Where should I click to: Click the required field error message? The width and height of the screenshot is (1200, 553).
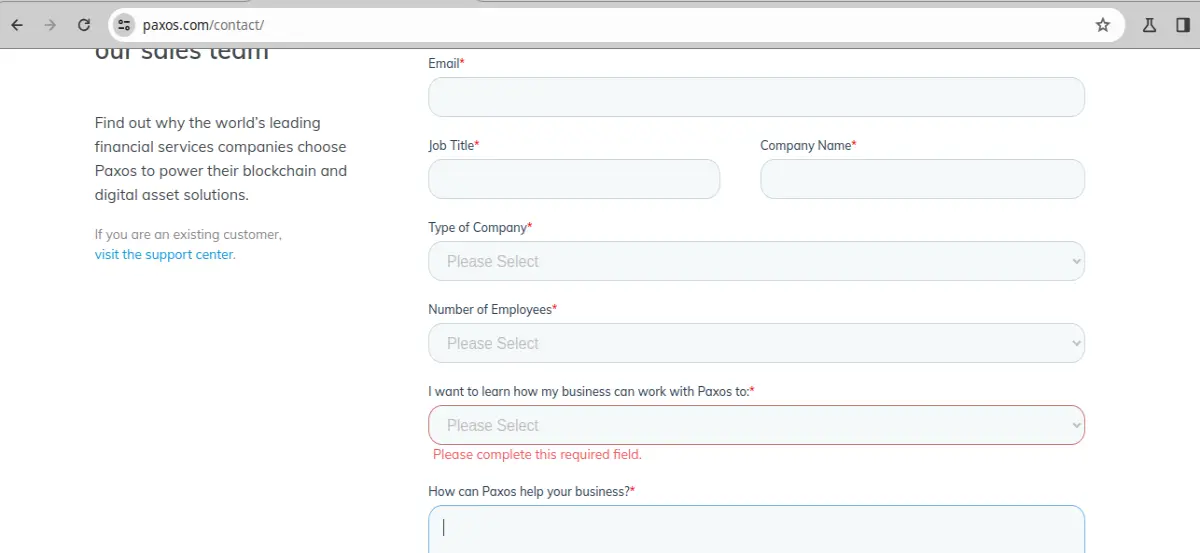pos(537,454)
